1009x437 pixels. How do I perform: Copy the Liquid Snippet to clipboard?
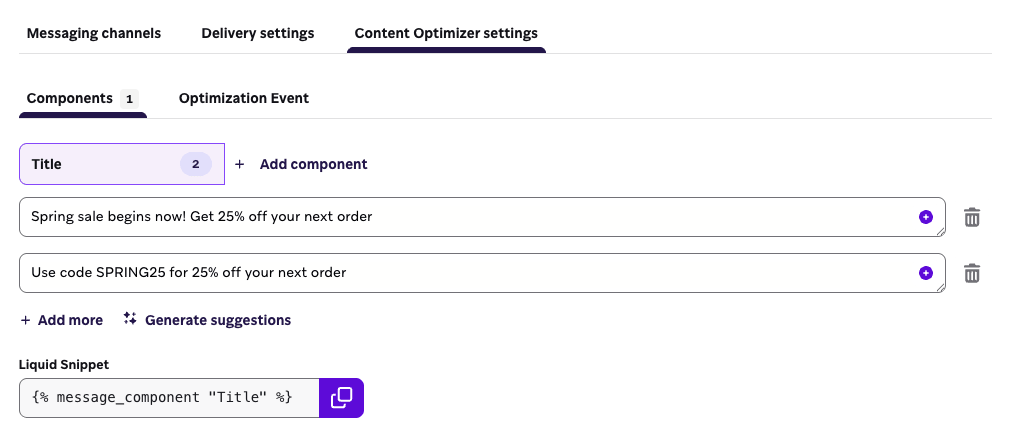tap(341, 397)
